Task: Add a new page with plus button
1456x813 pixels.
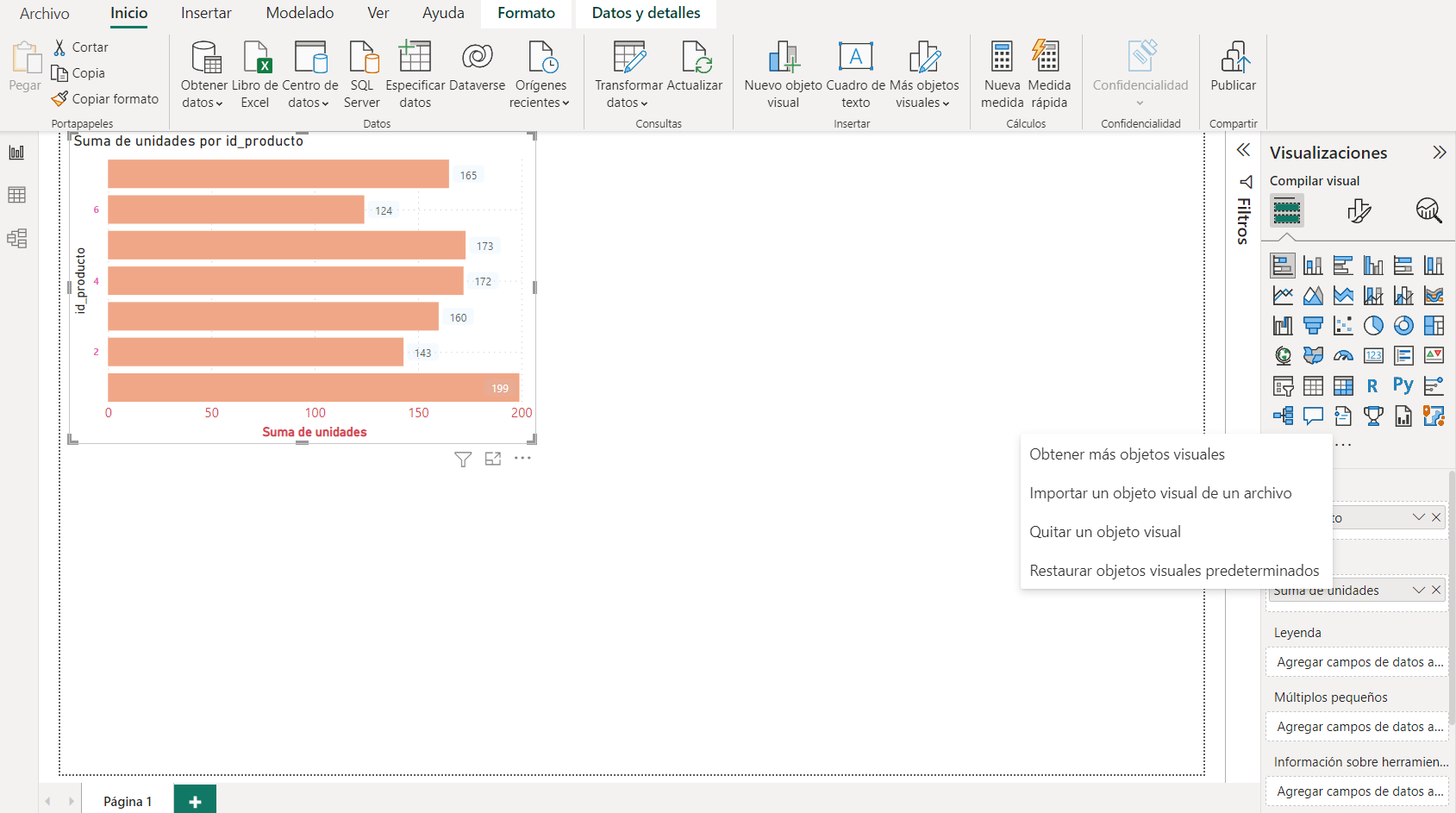Action: click(195, 801)
